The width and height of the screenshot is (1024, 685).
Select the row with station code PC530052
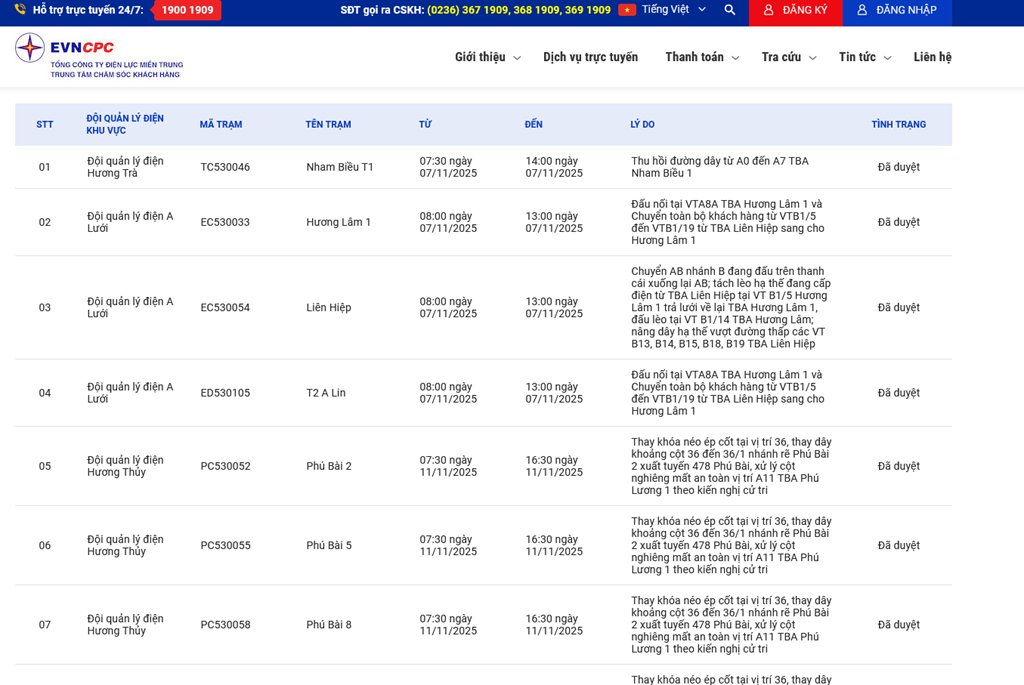pos(225,466)
